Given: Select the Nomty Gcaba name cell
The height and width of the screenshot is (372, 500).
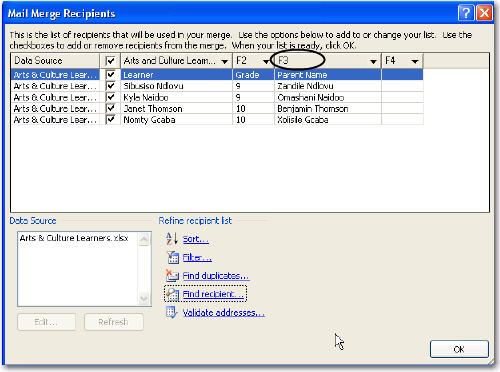Looking at the screenshot, I should 176,119.
